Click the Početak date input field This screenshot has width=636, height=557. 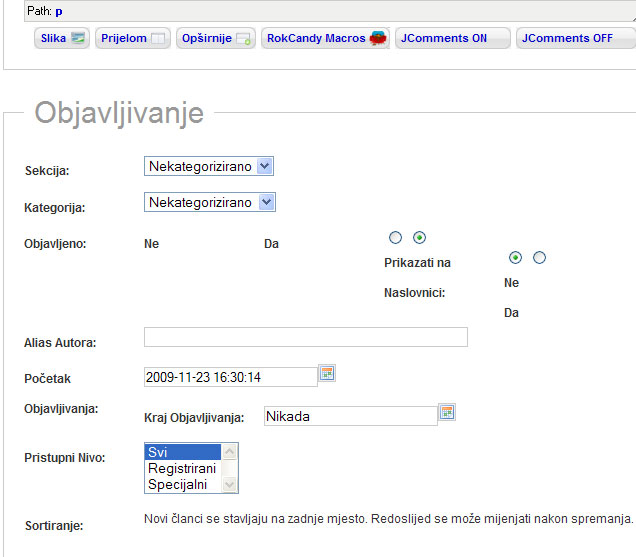230,377
